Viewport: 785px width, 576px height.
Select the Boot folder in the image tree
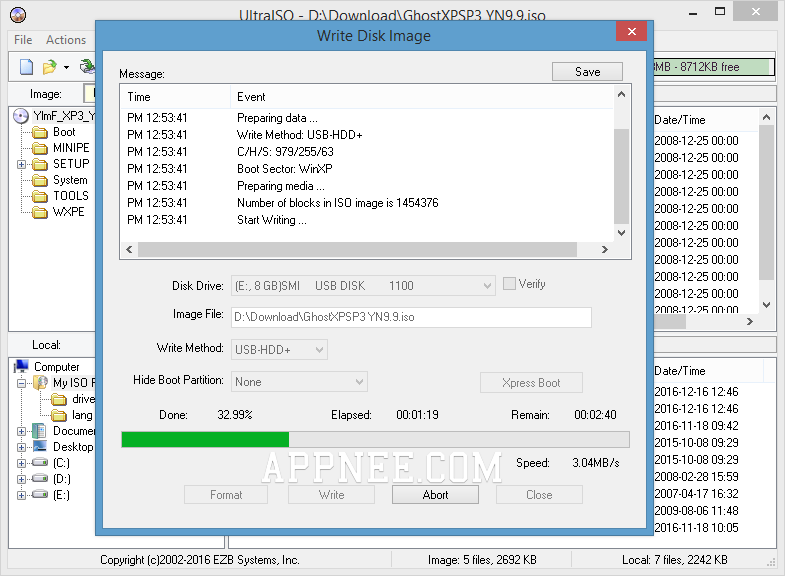(x=64, y=132)
